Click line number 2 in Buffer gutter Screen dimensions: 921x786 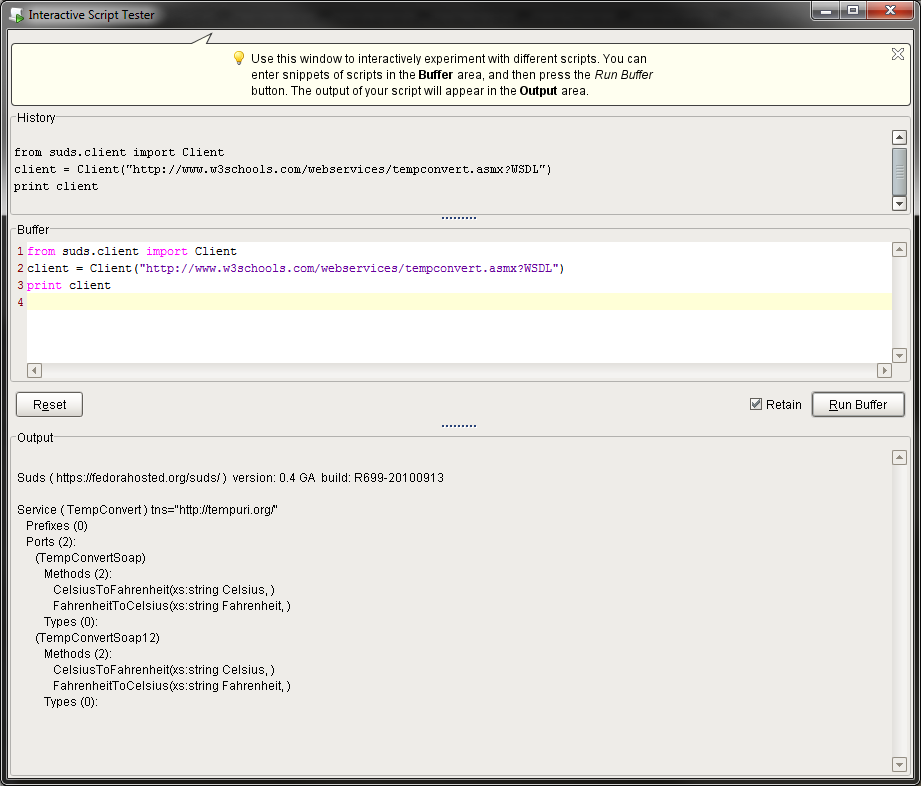pyautogui.click(x=20, y=268)
